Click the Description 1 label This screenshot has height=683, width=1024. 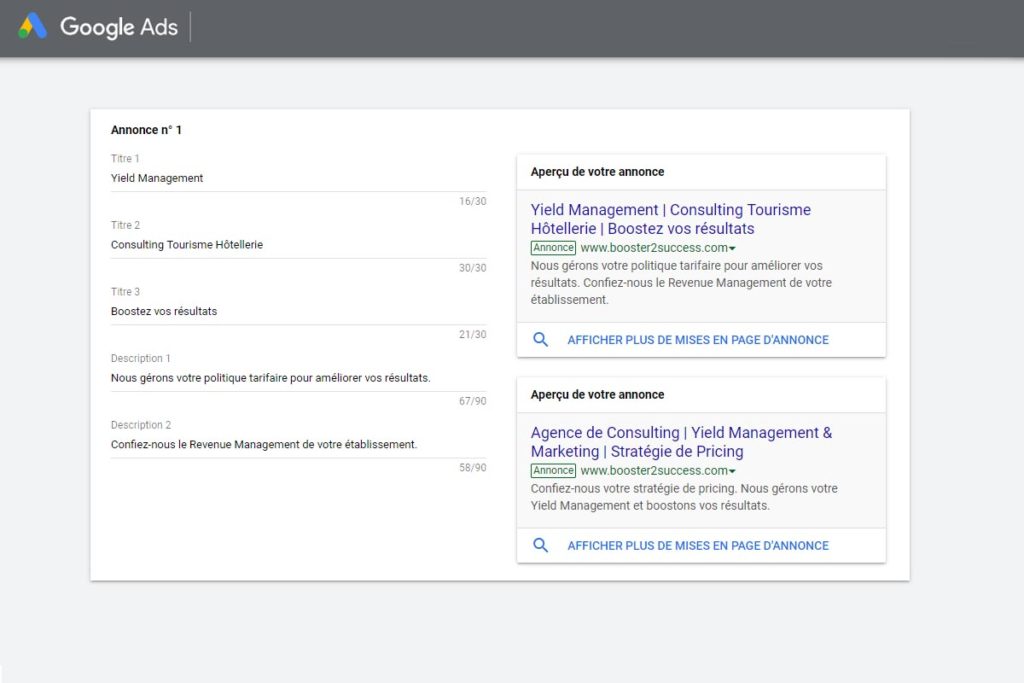140,358
